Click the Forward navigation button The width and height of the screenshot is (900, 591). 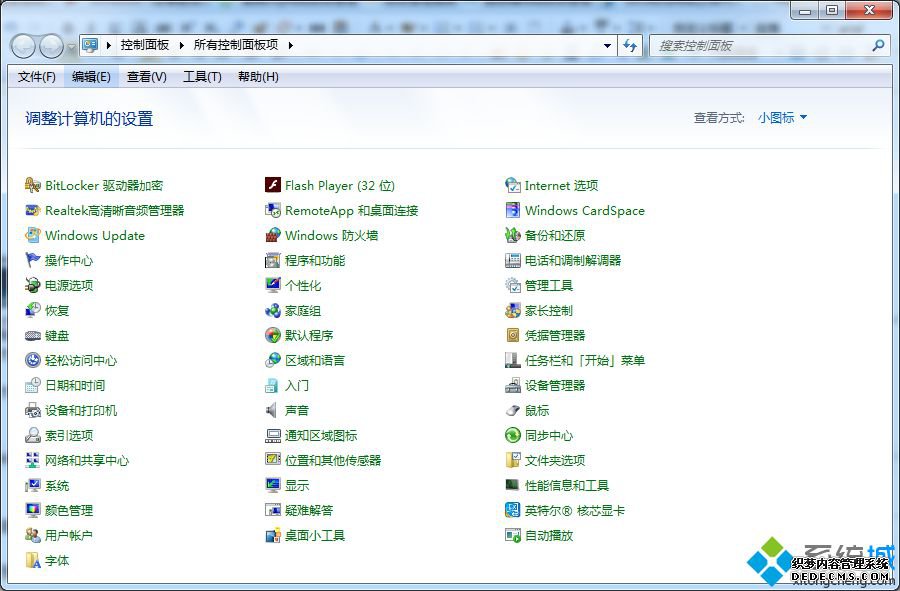point(51,46)
